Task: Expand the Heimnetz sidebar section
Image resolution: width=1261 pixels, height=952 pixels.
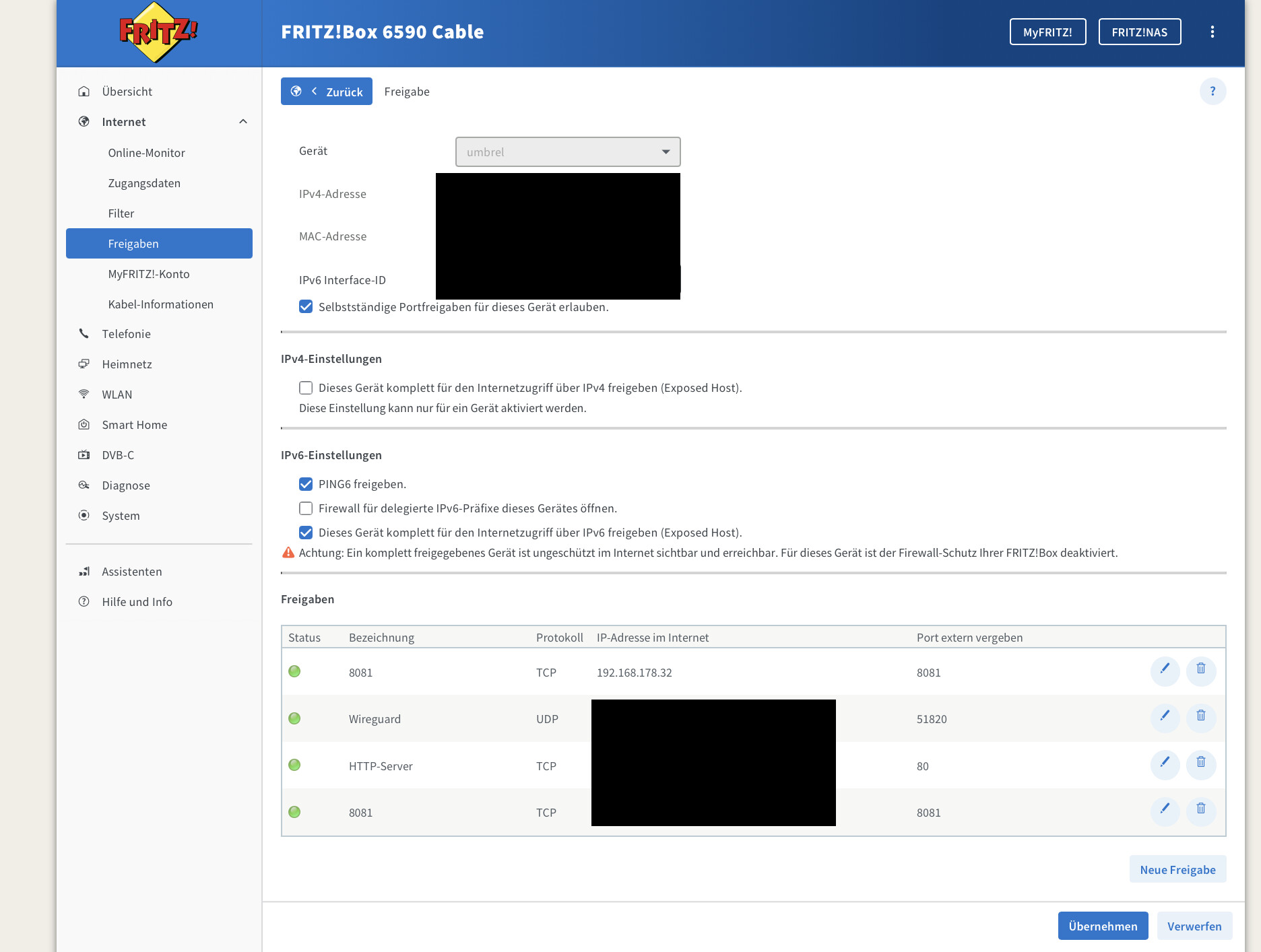Action: (127, 364)
